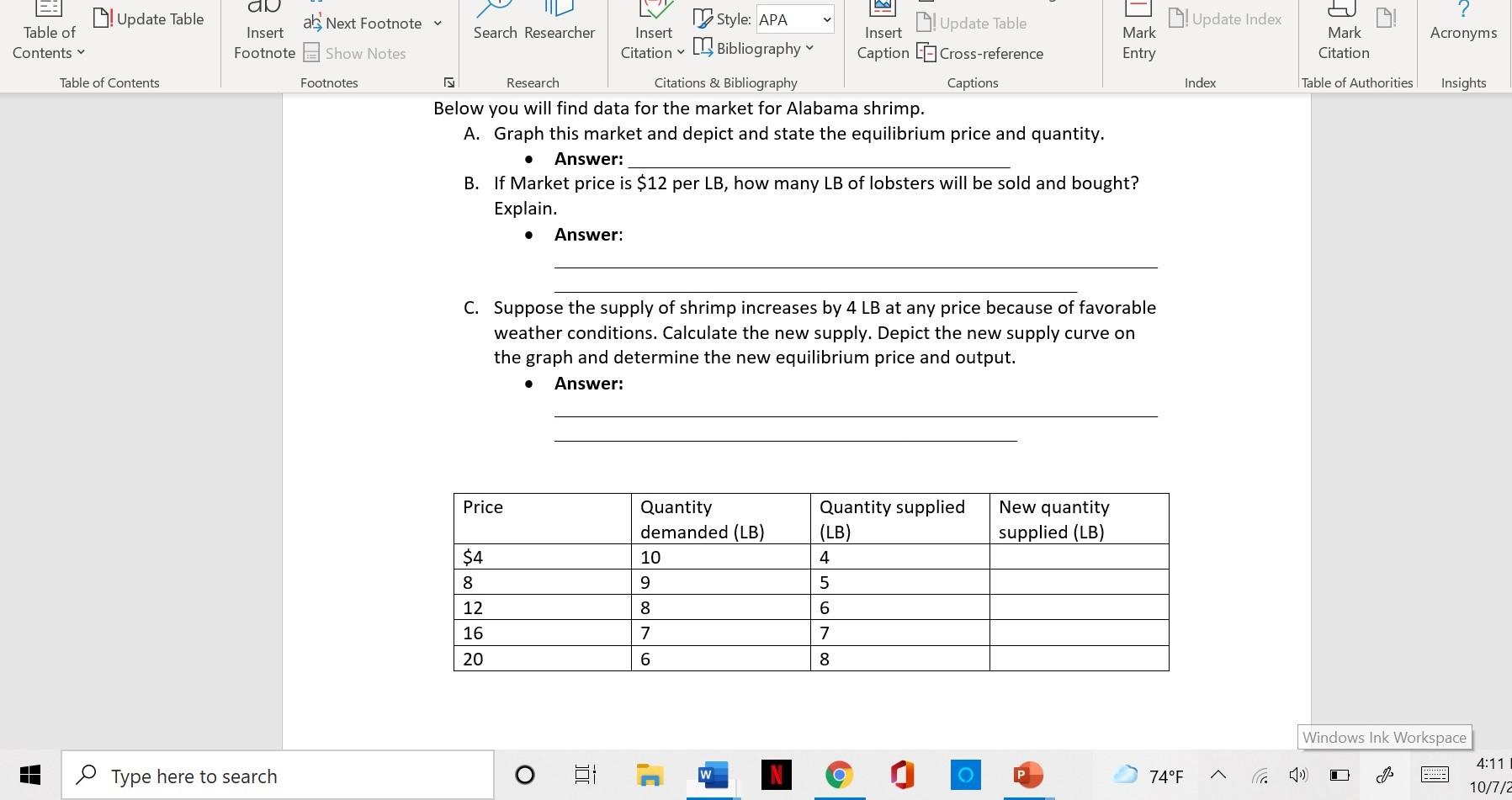
Task: Click the touch keyboard icon
Action: click(1435, 775)
